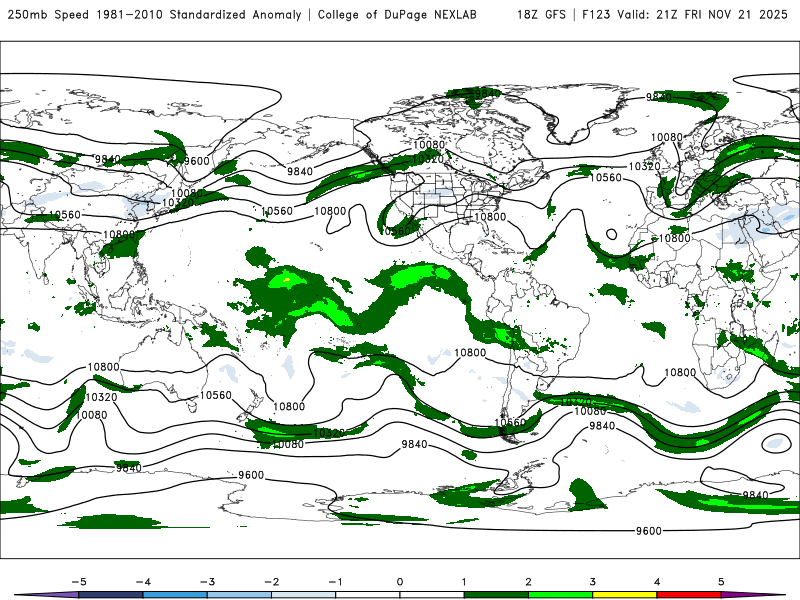Click the "F123 Valid: 21Z FRI NOV 21 2025" text
Viewport: 800px width, 600px height.
click(x=685, y=15)
